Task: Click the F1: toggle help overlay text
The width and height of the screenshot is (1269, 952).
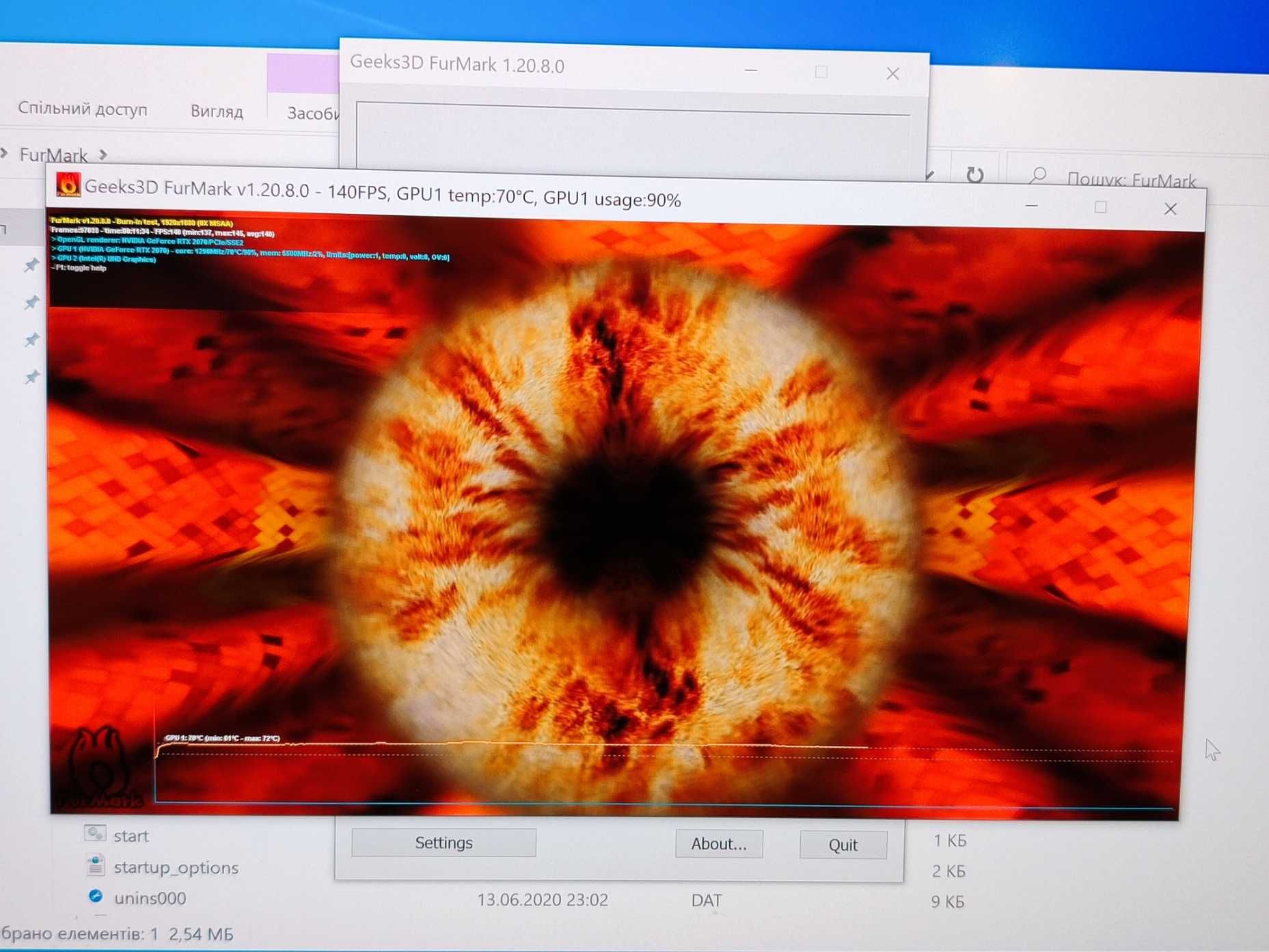Action: tap(79, 268)
